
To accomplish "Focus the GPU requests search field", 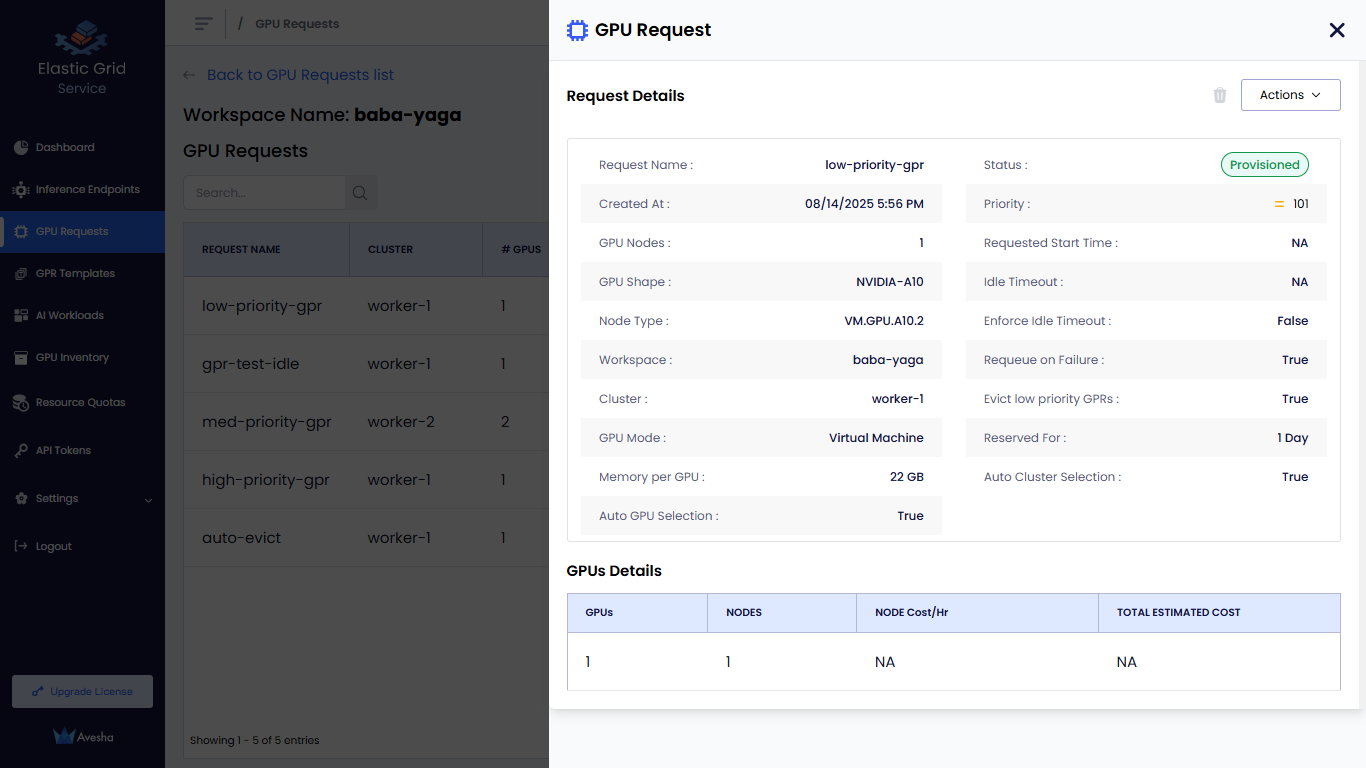I will [x=264, y=193].
